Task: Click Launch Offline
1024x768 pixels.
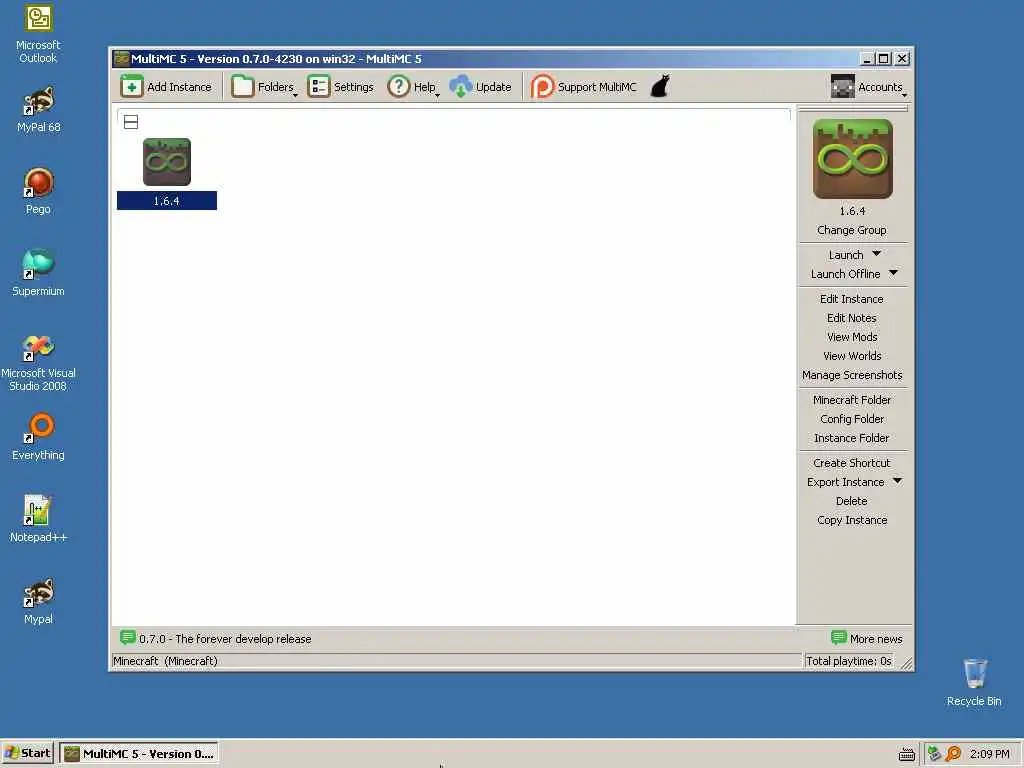Action: click(846, 274)
